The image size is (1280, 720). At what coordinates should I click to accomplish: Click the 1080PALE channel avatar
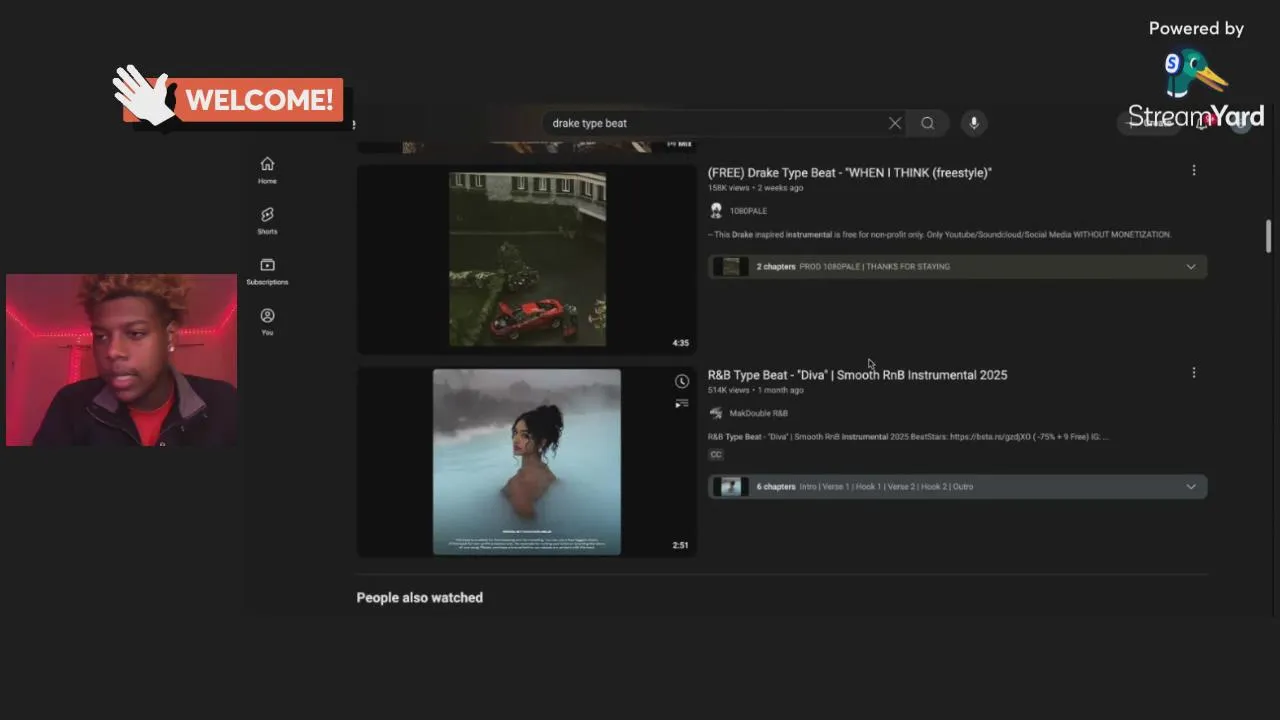(716, 210)
